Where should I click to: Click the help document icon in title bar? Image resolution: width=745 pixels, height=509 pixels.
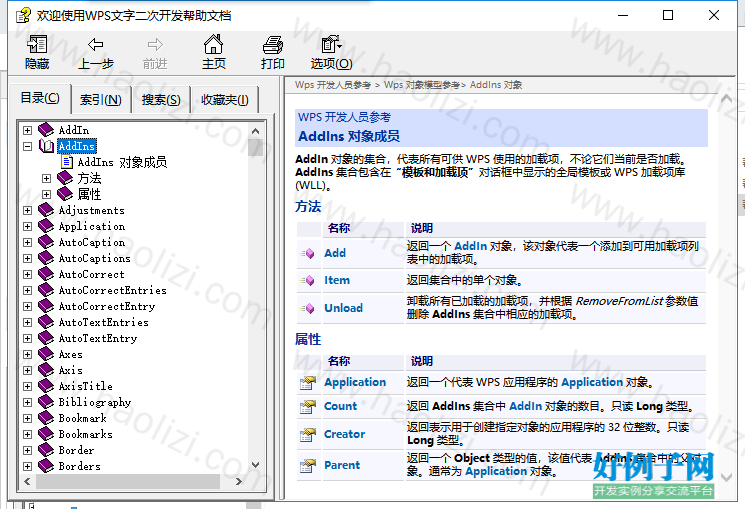[x=23, y=16]
